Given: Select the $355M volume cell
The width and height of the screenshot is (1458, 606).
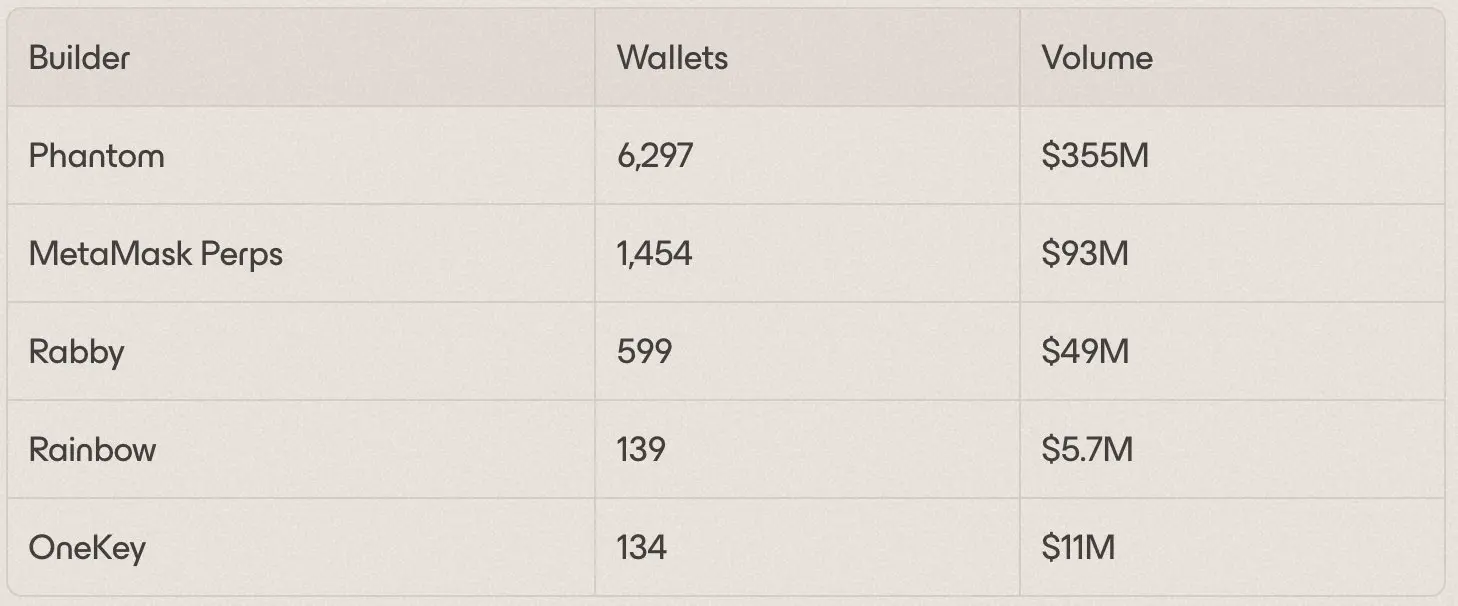Looking at the screenshot, I should pos(1095,156).
